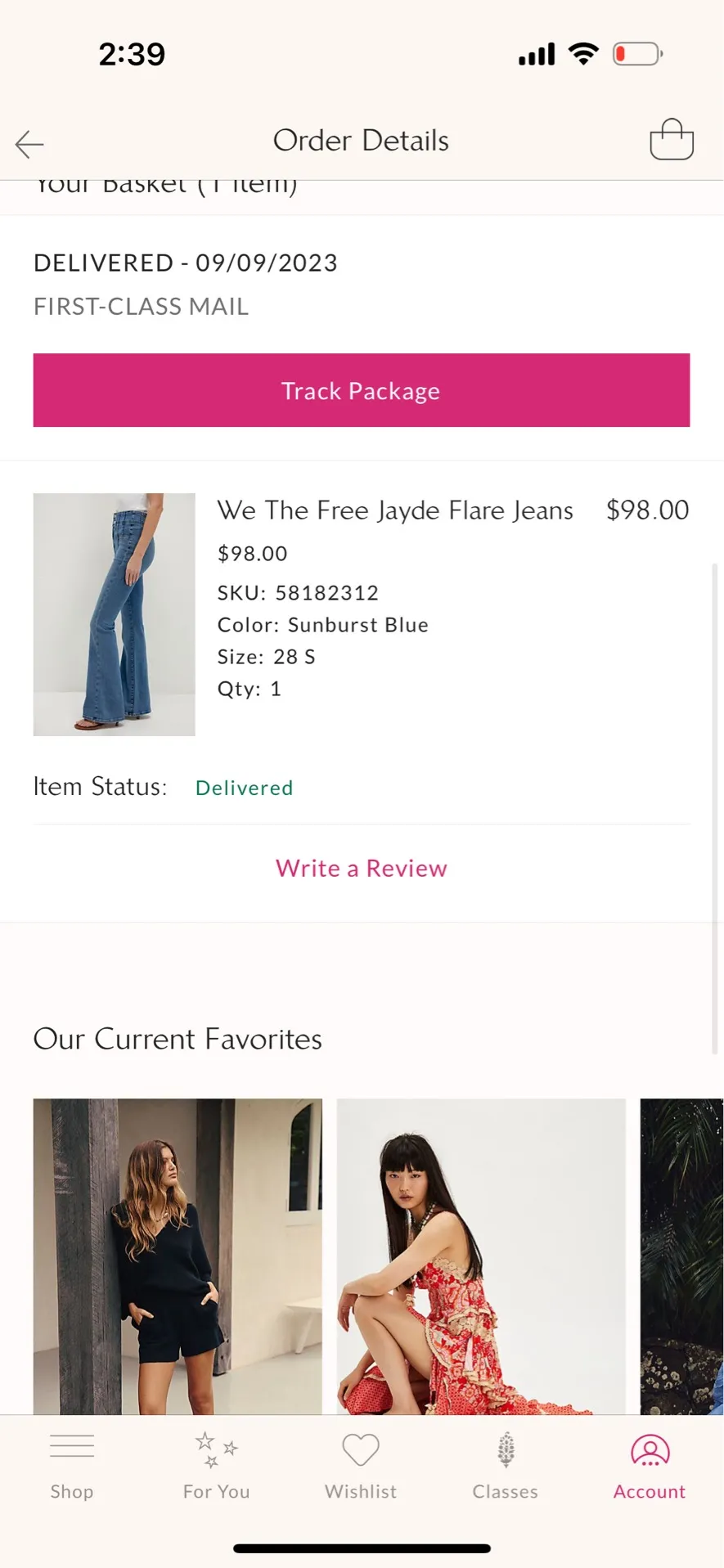
Task: Select the Shop hamburger icon
Action: click(x=72, y=1446)
